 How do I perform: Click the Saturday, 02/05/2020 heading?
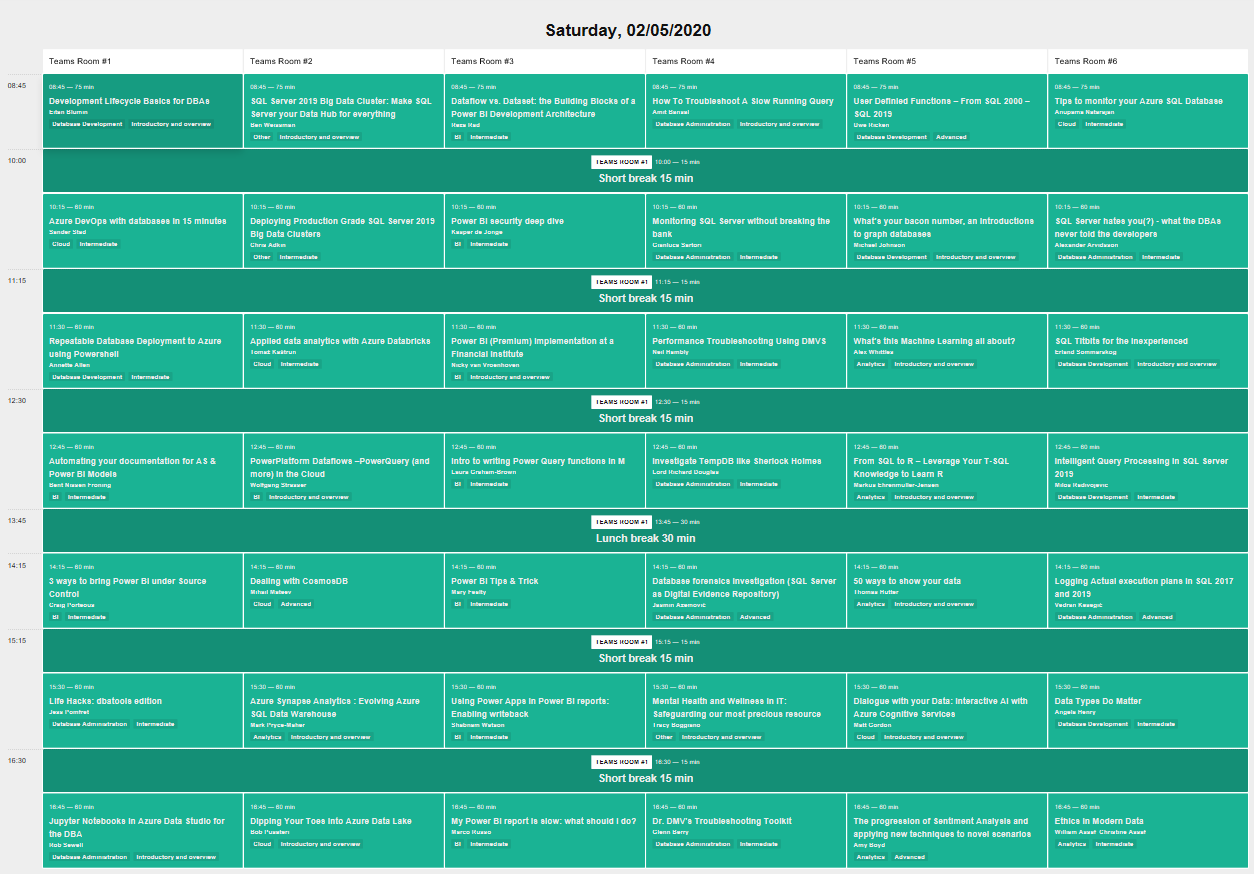[628, 30]
